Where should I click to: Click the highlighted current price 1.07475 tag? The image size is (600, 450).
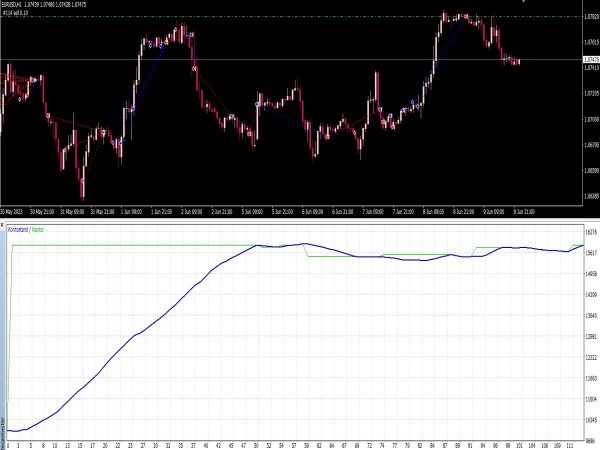coord(591,60)
